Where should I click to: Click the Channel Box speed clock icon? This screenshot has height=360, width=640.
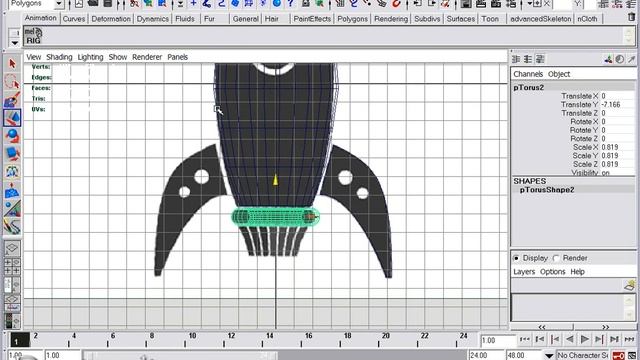620,60
